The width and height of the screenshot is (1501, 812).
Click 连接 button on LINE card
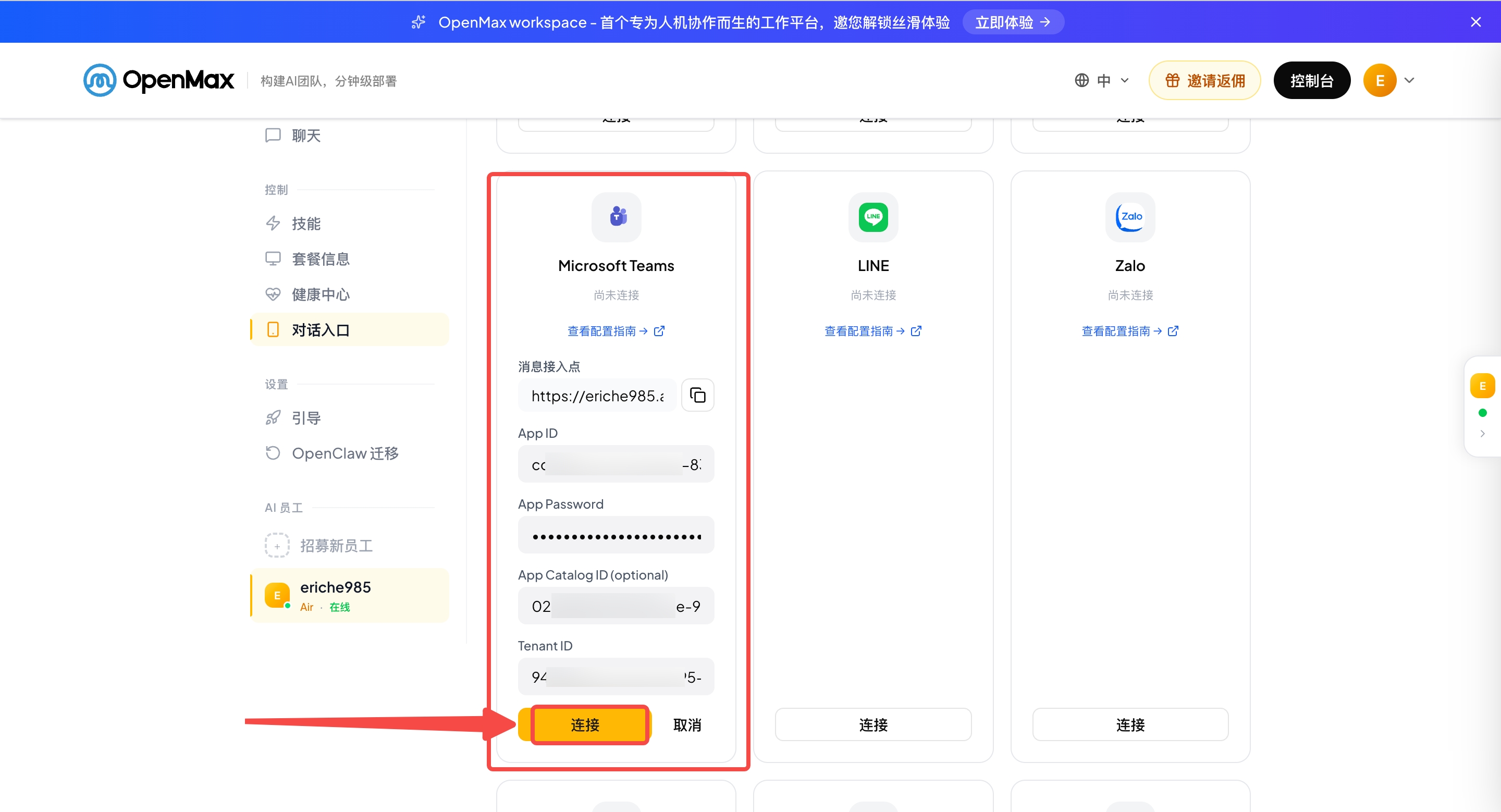tap(873, 724)
